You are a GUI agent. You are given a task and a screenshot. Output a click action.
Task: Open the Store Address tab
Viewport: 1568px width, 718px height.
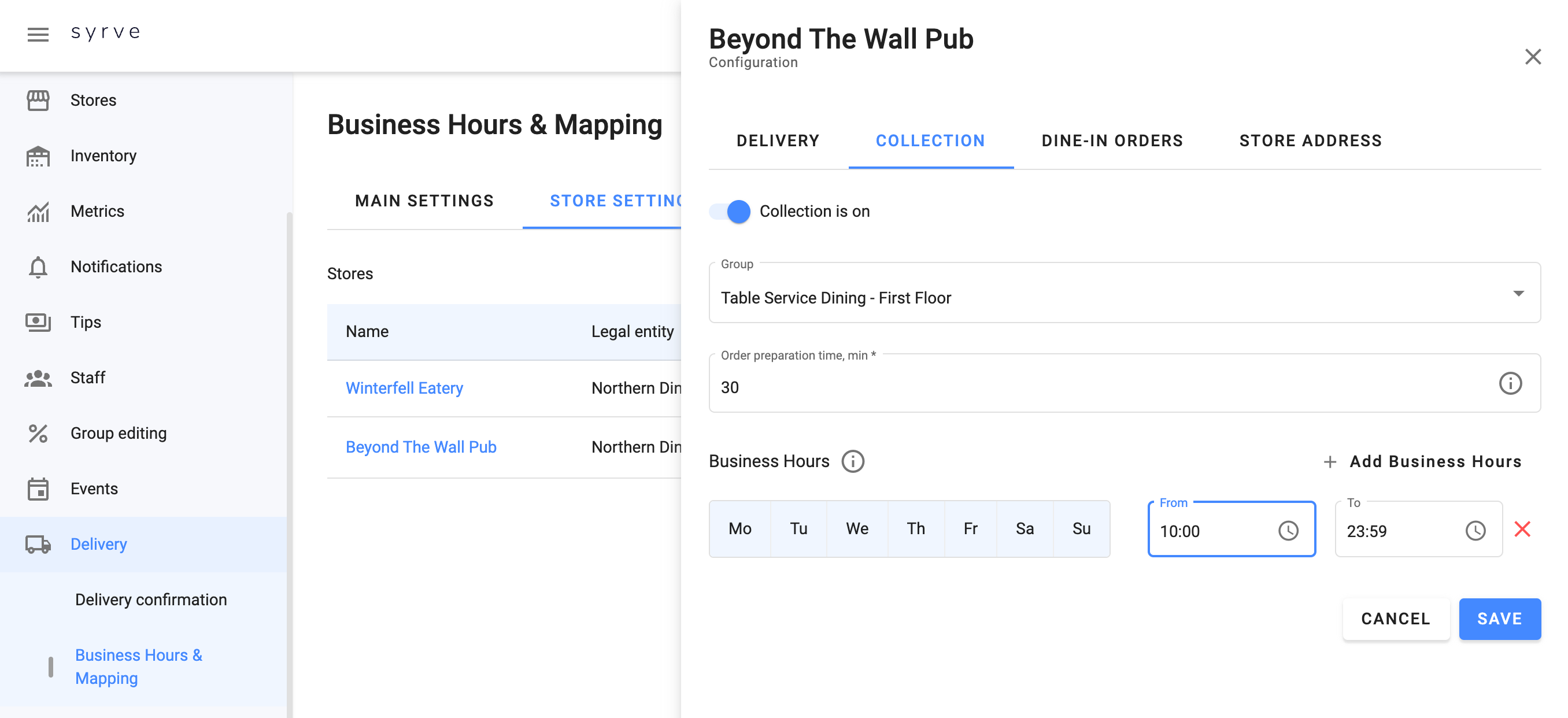[x=1310, y=141]
